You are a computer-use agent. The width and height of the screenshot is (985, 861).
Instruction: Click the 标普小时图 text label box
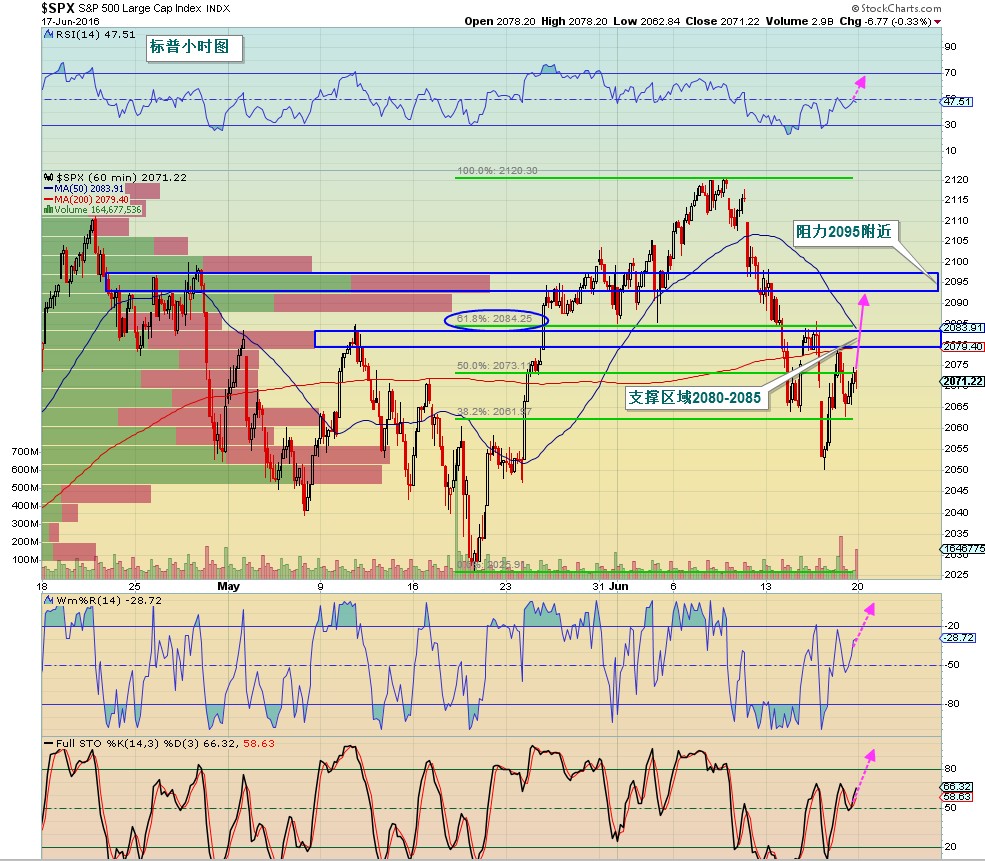194,48
